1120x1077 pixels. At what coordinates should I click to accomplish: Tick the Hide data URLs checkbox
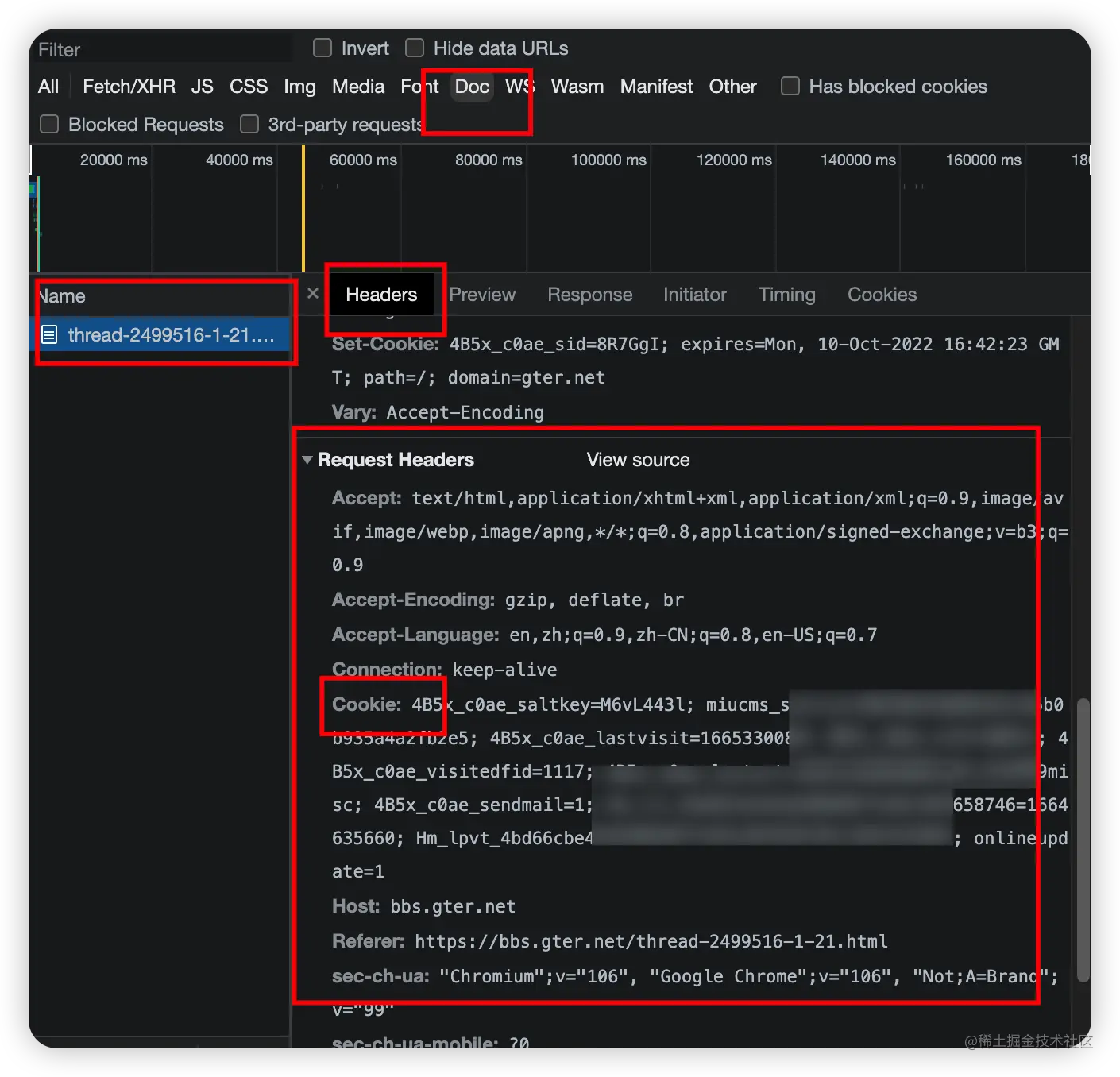(x=415, y=48)
